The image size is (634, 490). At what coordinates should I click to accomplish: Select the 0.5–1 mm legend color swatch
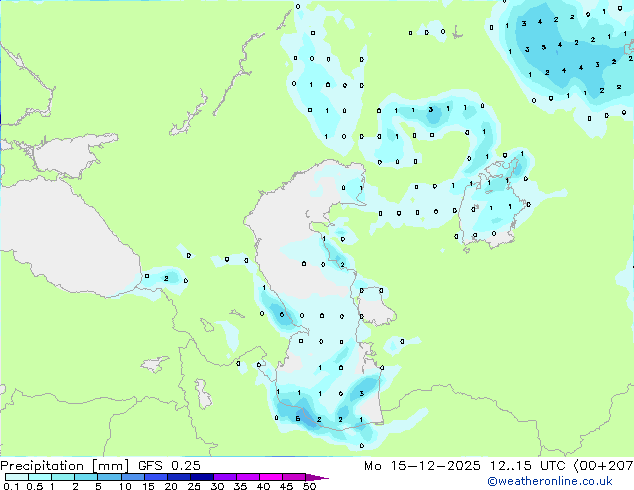click(40, 477)
